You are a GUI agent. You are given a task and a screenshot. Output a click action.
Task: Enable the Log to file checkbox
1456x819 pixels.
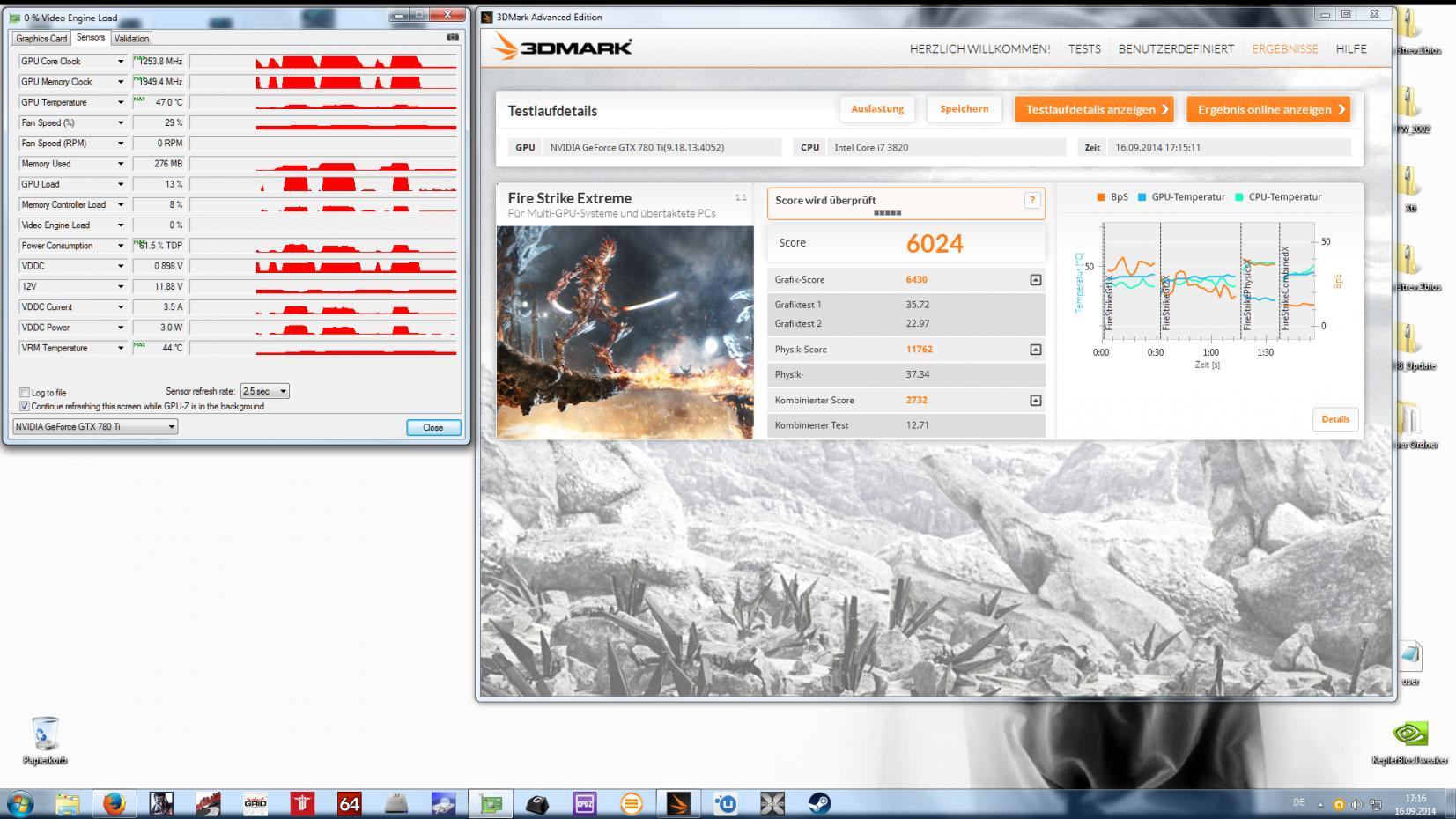coord(25,393)
